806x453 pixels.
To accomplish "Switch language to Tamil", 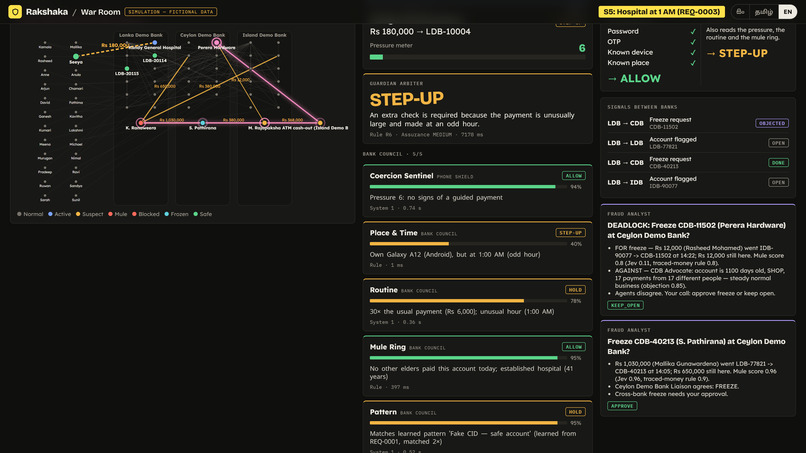I will tap(763, 11).
